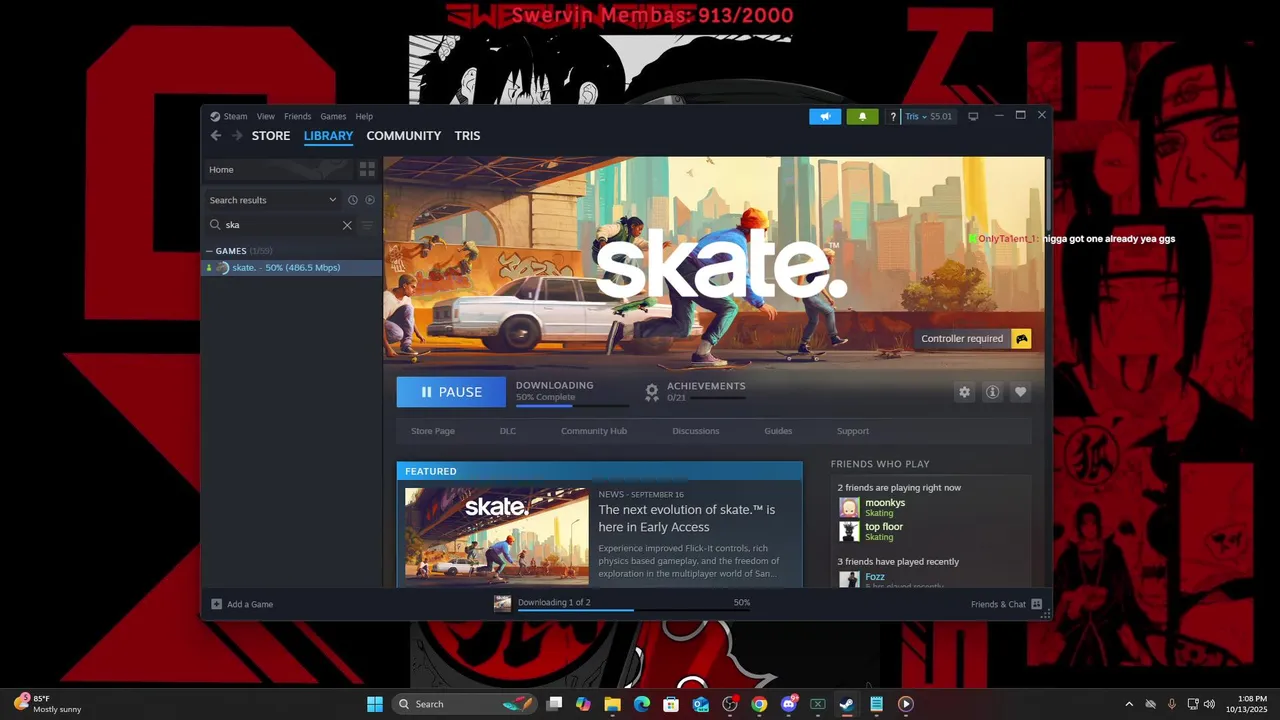
Task: Open the Guides link
Action: [x=778, y=431]
